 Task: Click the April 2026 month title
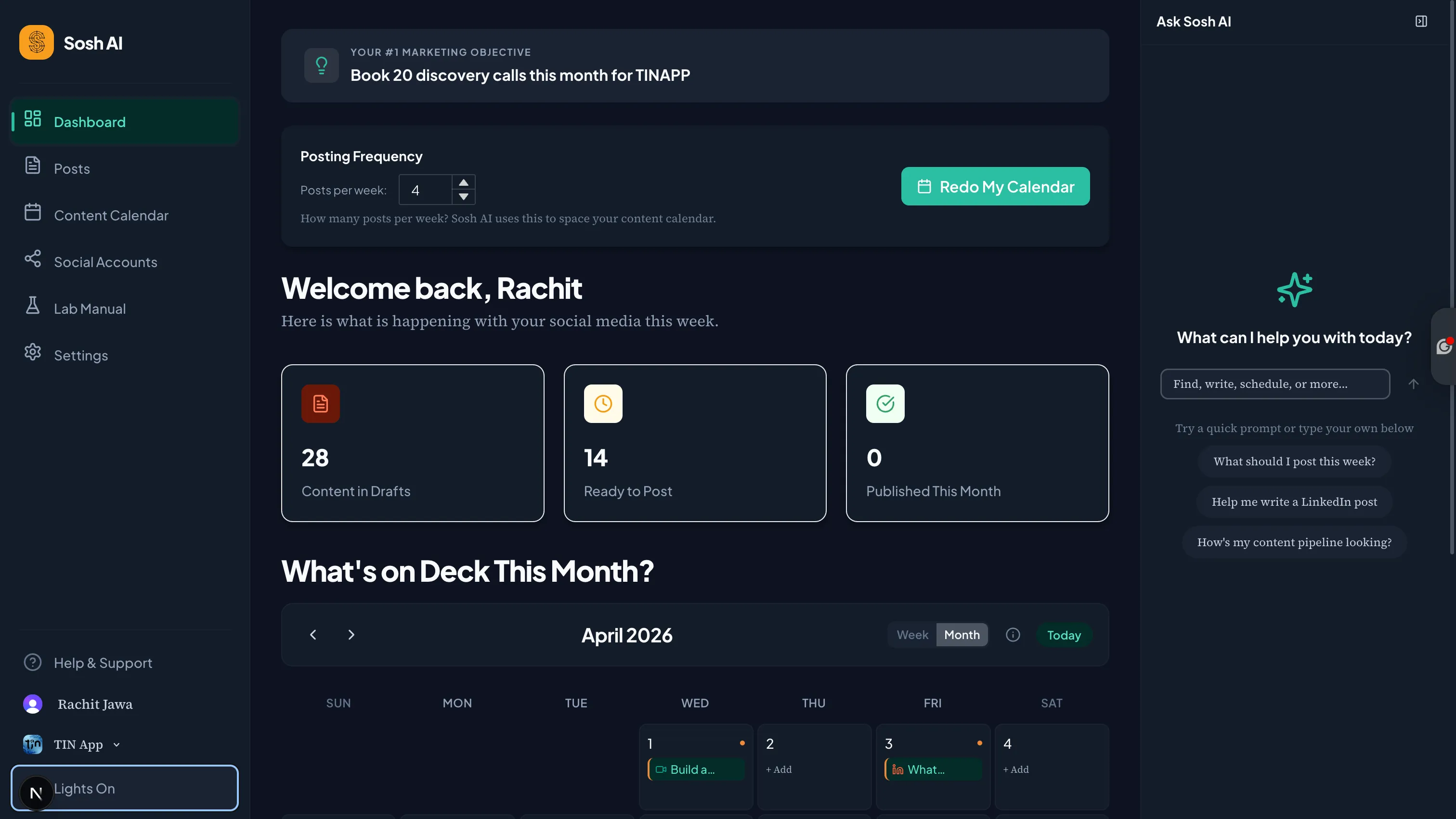(x=627, y=636)
